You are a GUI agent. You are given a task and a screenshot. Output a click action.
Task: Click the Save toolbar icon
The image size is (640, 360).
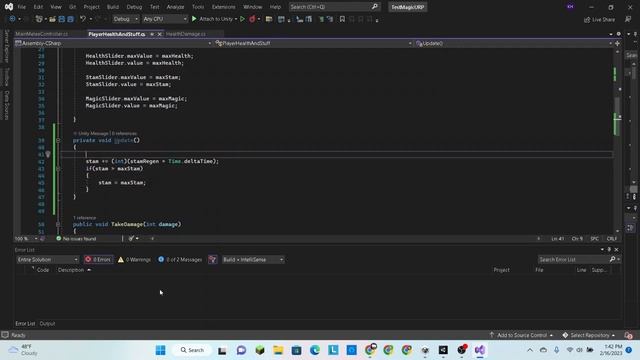[x=62, y=19]
